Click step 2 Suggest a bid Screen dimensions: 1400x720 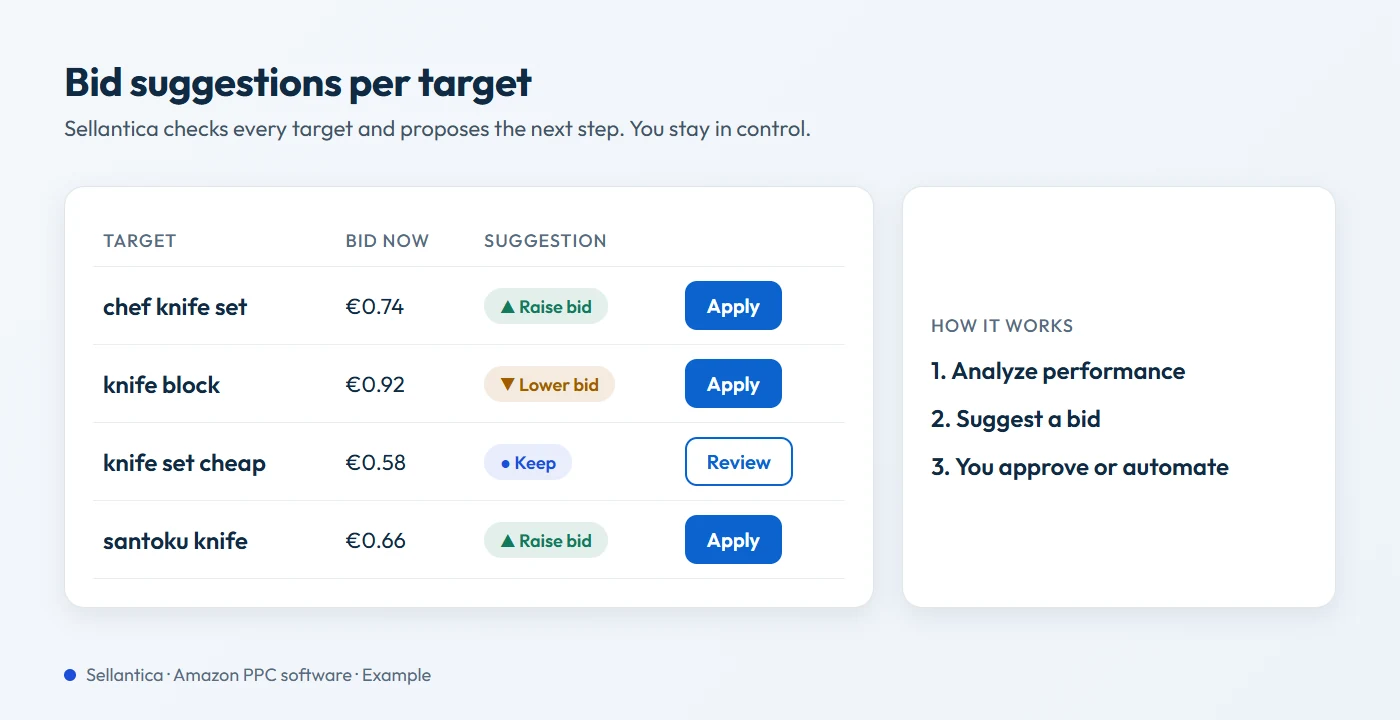1016,419
